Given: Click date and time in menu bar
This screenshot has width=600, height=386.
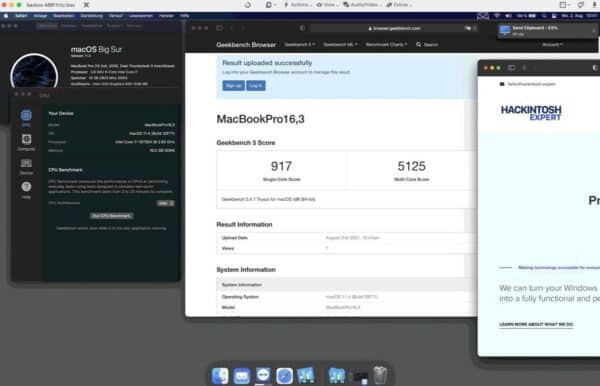Looking at the screenshot, I should (x=579, y=16).
